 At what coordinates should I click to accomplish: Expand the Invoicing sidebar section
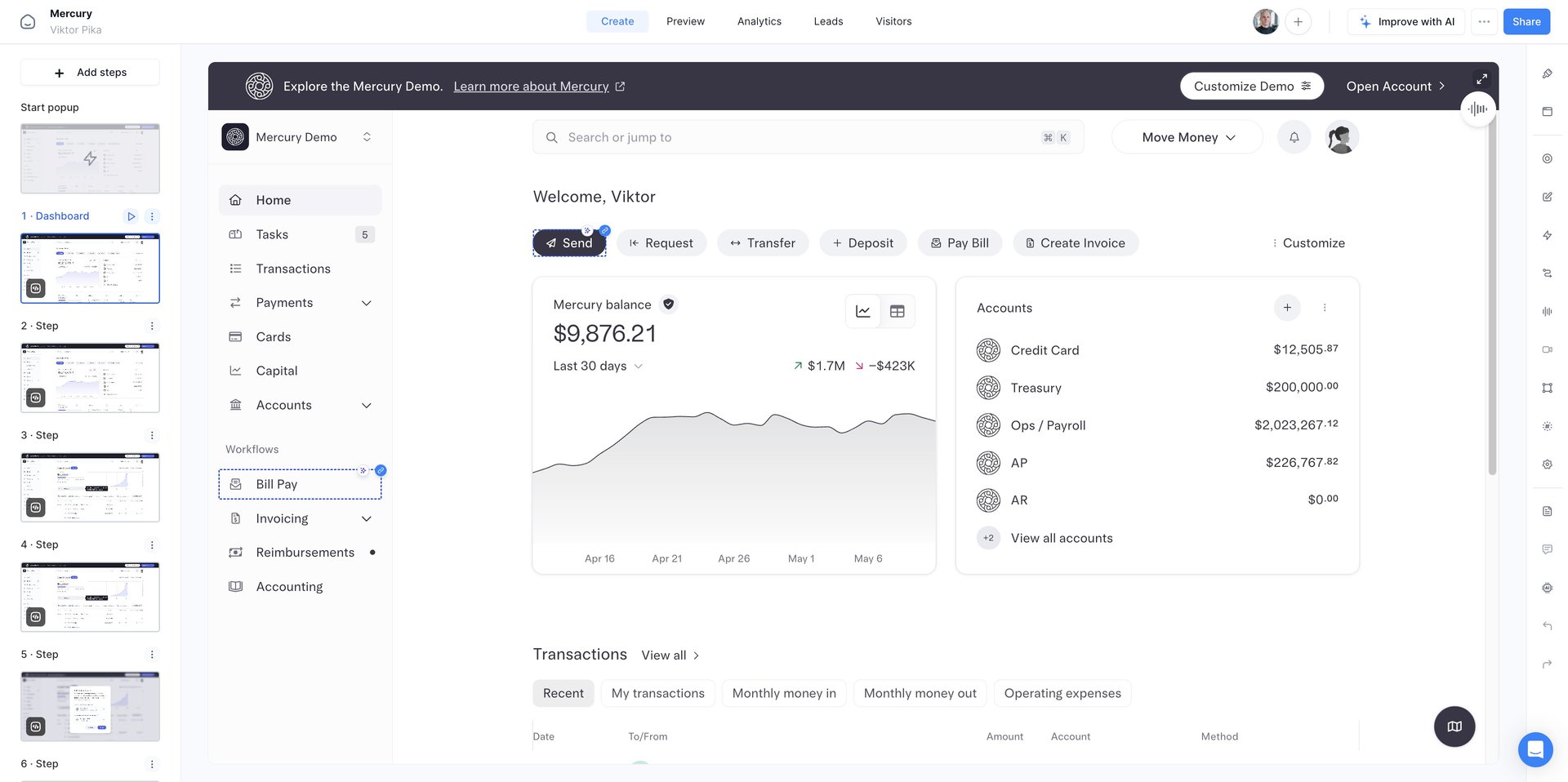(x=366, y=518)
